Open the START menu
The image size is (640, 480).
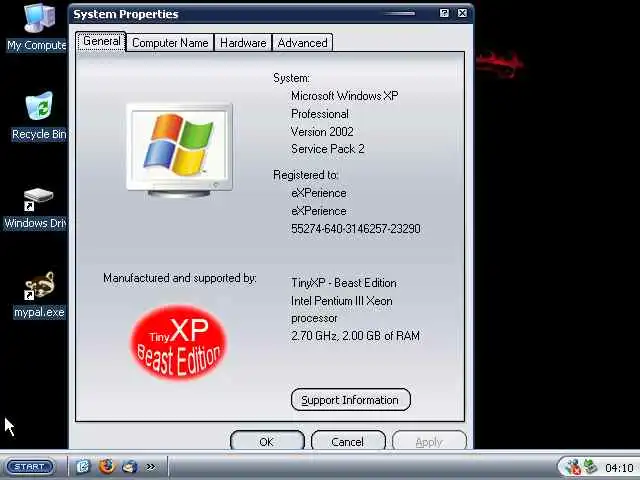click(x=31, y=467)
